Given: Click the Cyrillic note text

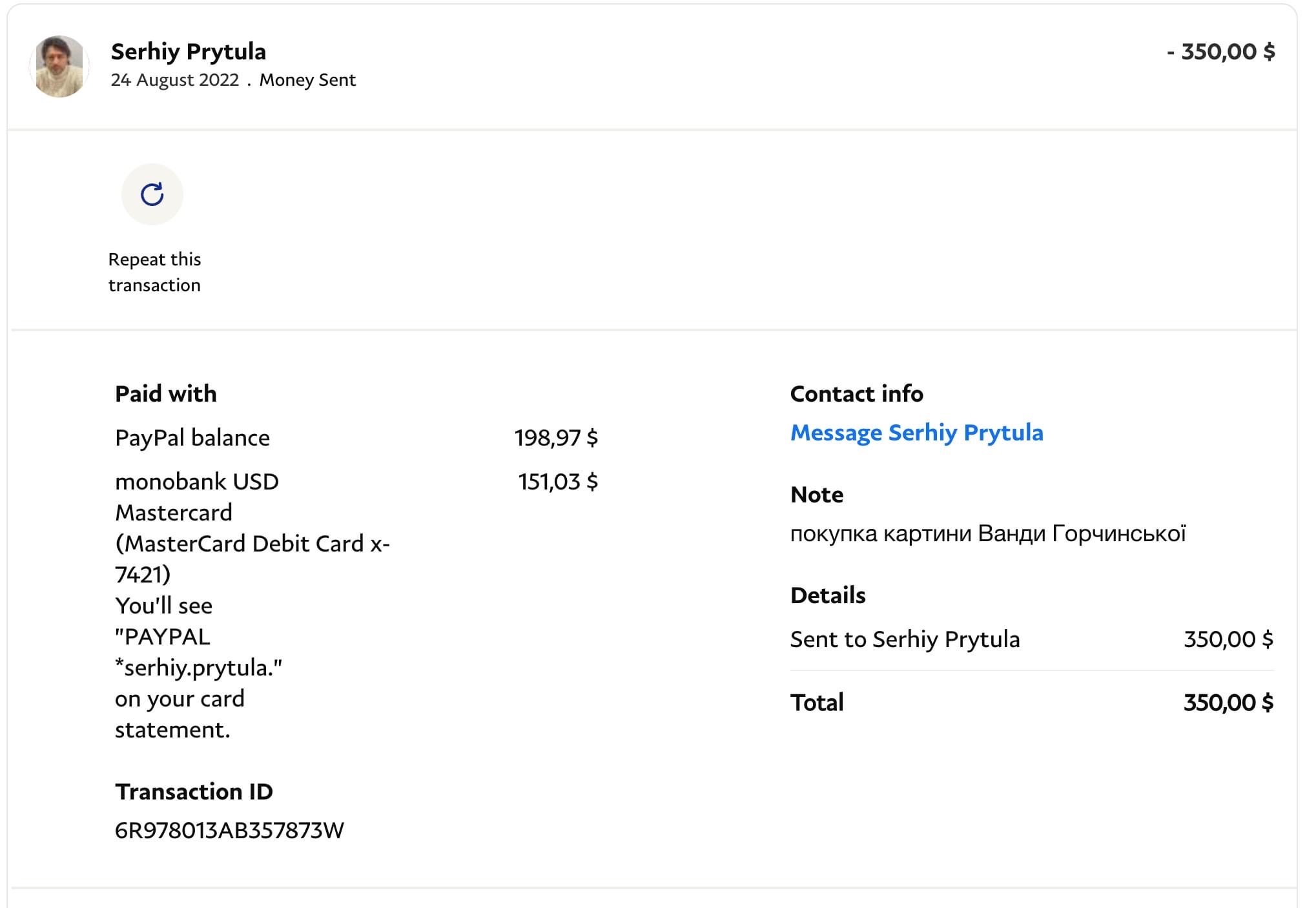Looking at the screenshot, I should (x=988, y=533).
